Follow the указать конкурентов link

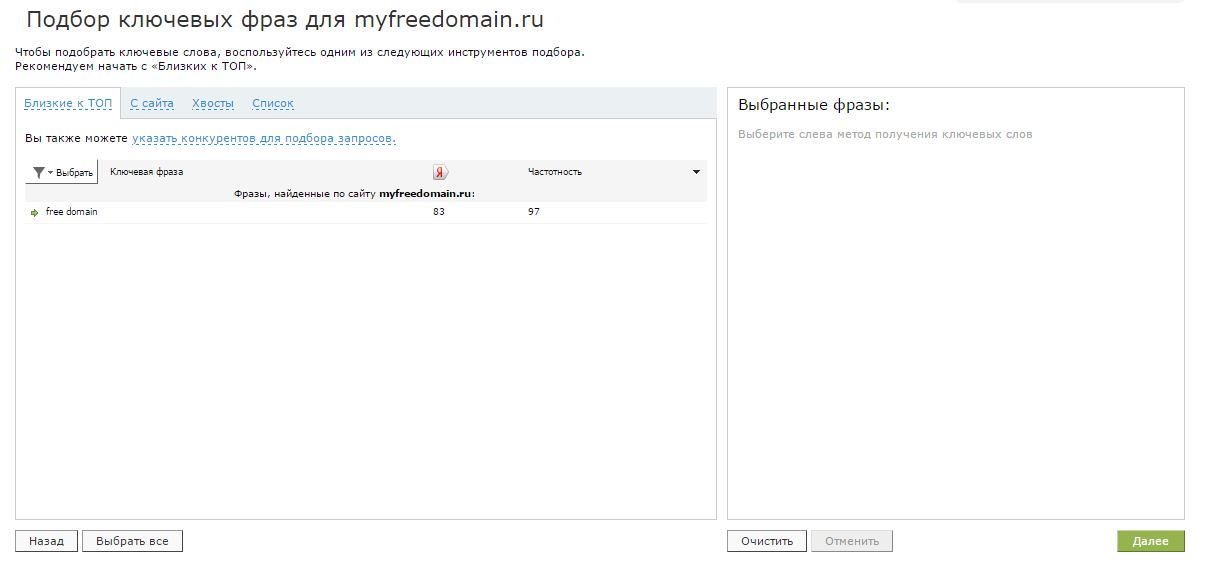(x=264, y=138)
